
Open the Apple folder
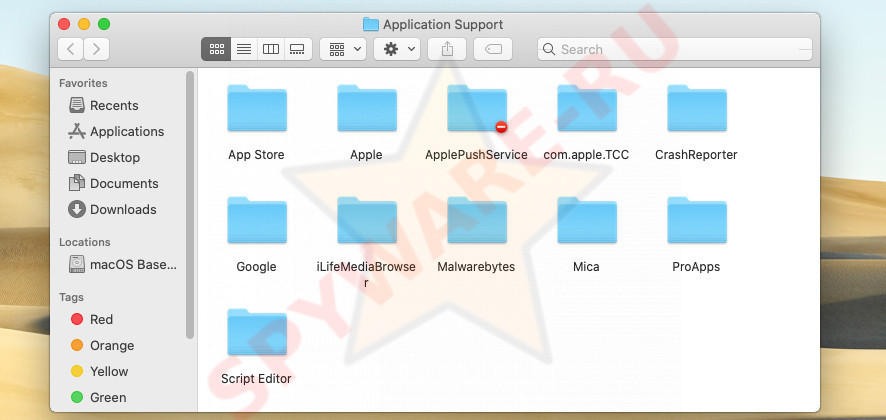click(x=367, y=109)
